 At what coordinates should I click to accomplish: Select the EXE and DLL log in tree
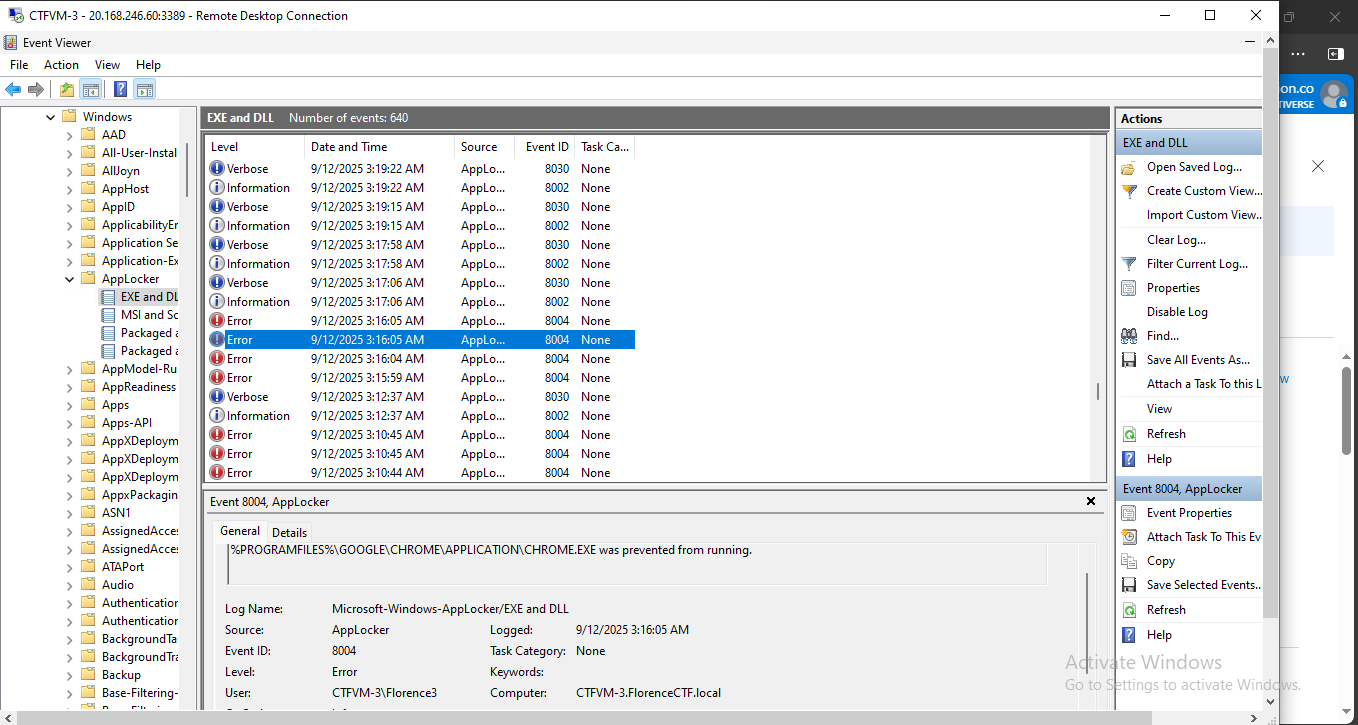(x=149, y=297)
